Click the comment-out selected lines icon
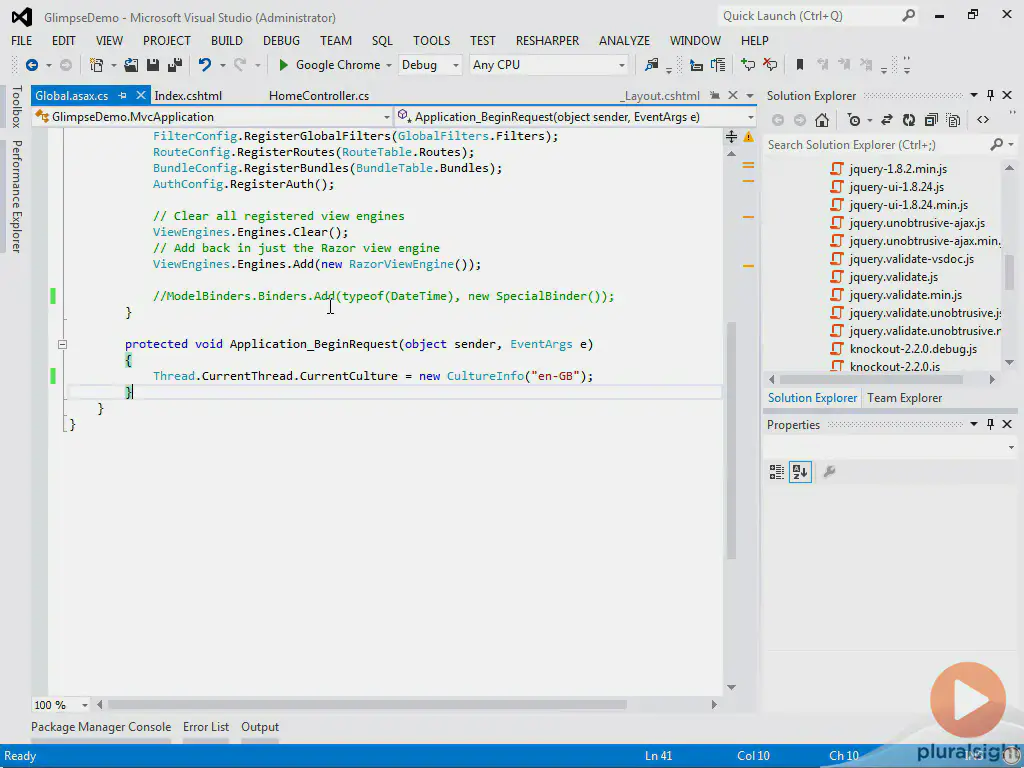Screen dimensions: 1024x768 tap(748, 65)
